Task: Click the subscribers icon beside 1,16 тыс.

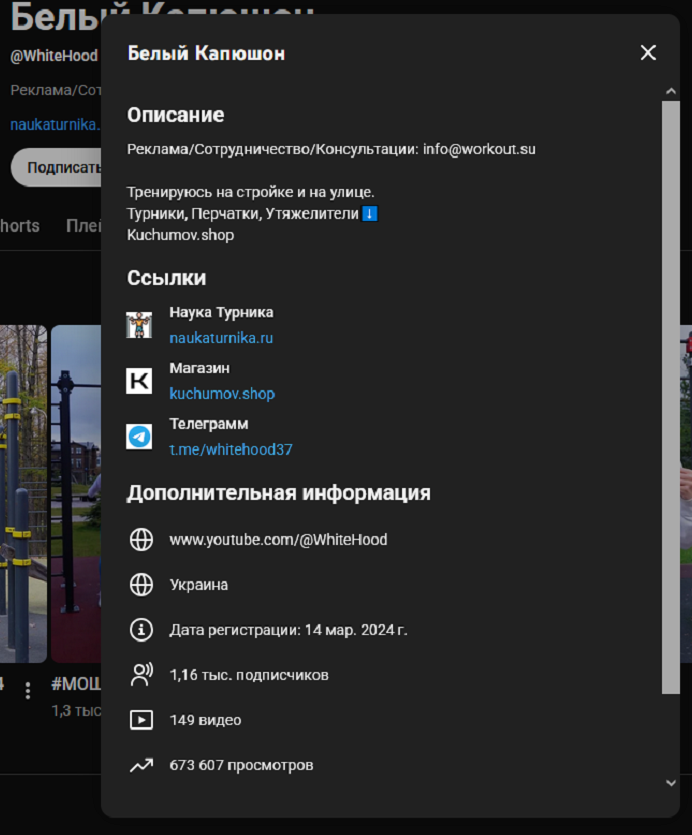Action: click(x=142, y=675)
